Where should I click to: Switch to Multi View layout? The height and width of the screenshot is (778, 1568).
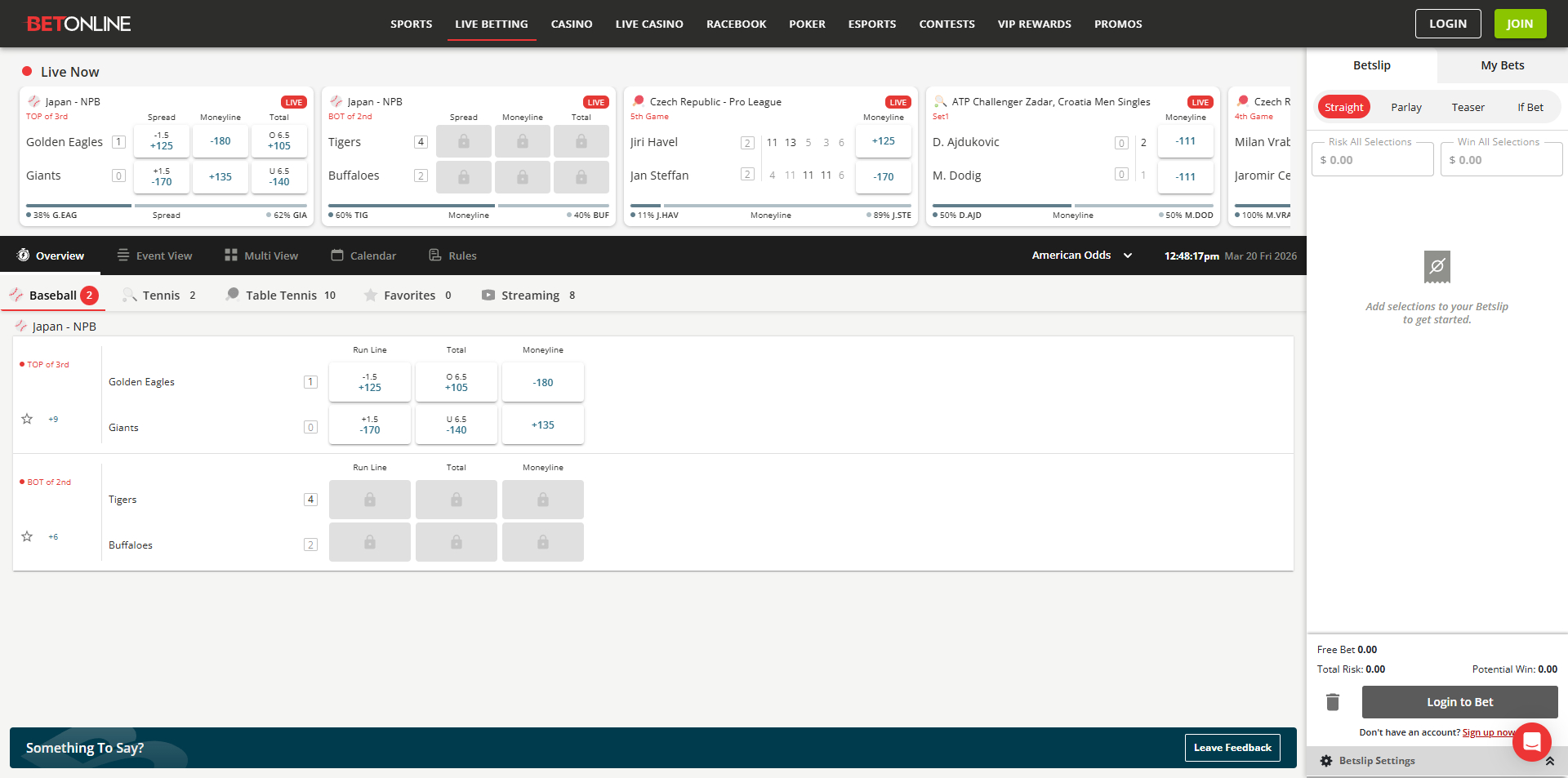pos(261,256)
